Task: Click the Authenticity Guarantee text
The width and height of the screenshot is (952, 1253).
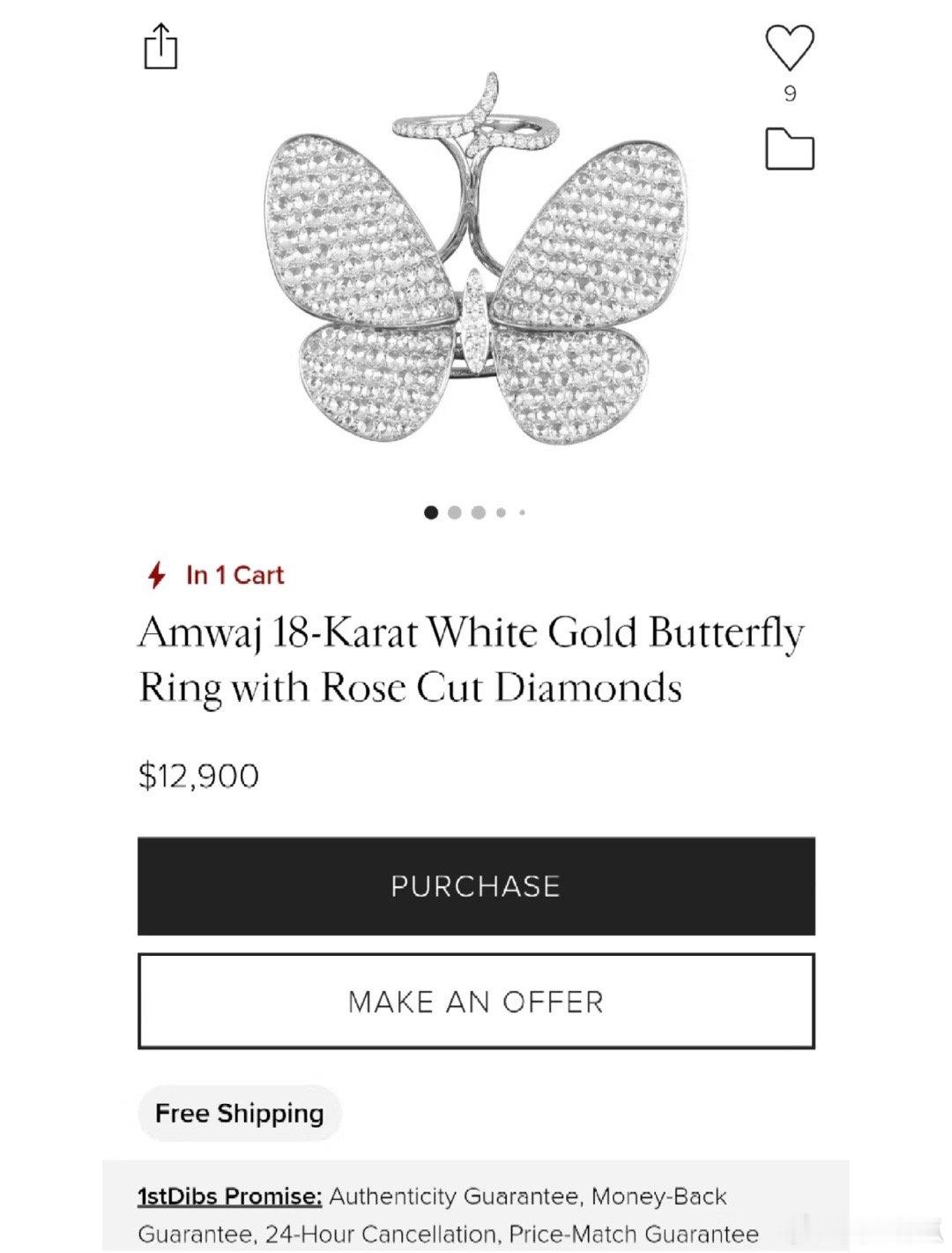Action: tap(455, 1197)
